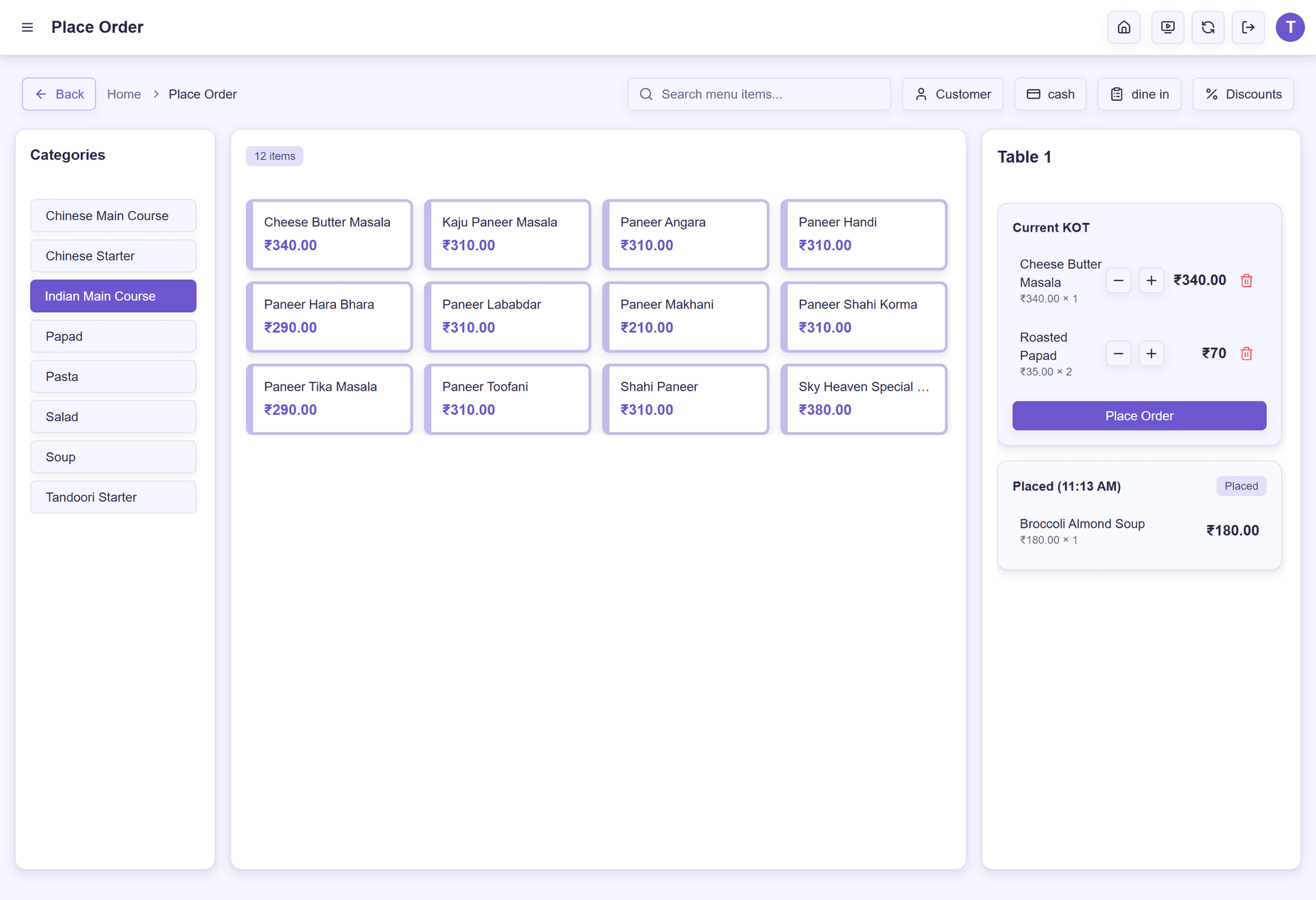Click the home icon in the top bar
The height and width of the screenshot is (900, 1316).
[1123, 27]
